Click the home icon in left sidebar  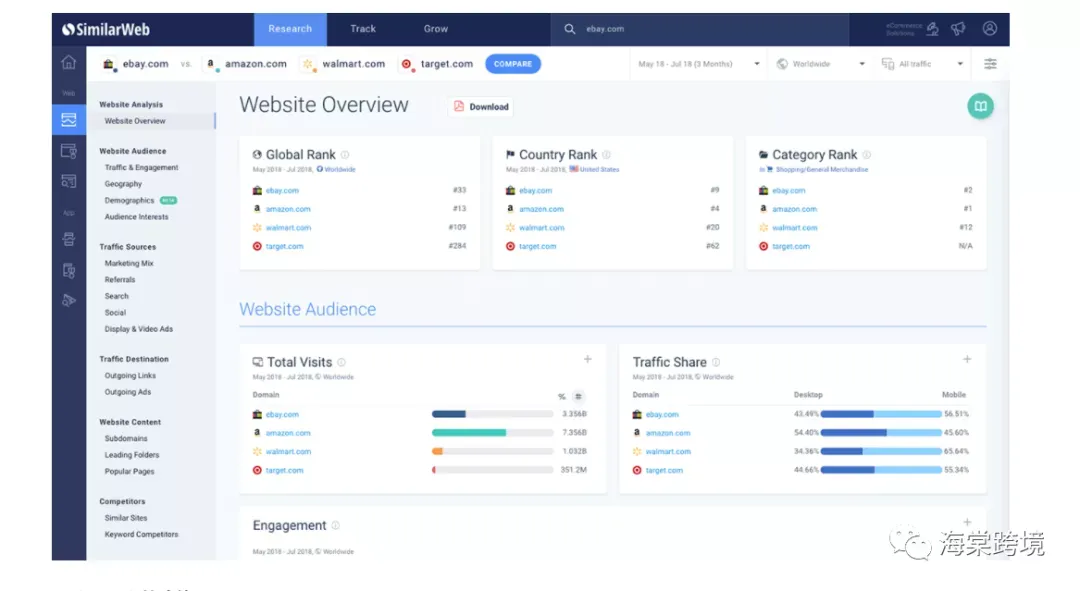pos(68,63)
